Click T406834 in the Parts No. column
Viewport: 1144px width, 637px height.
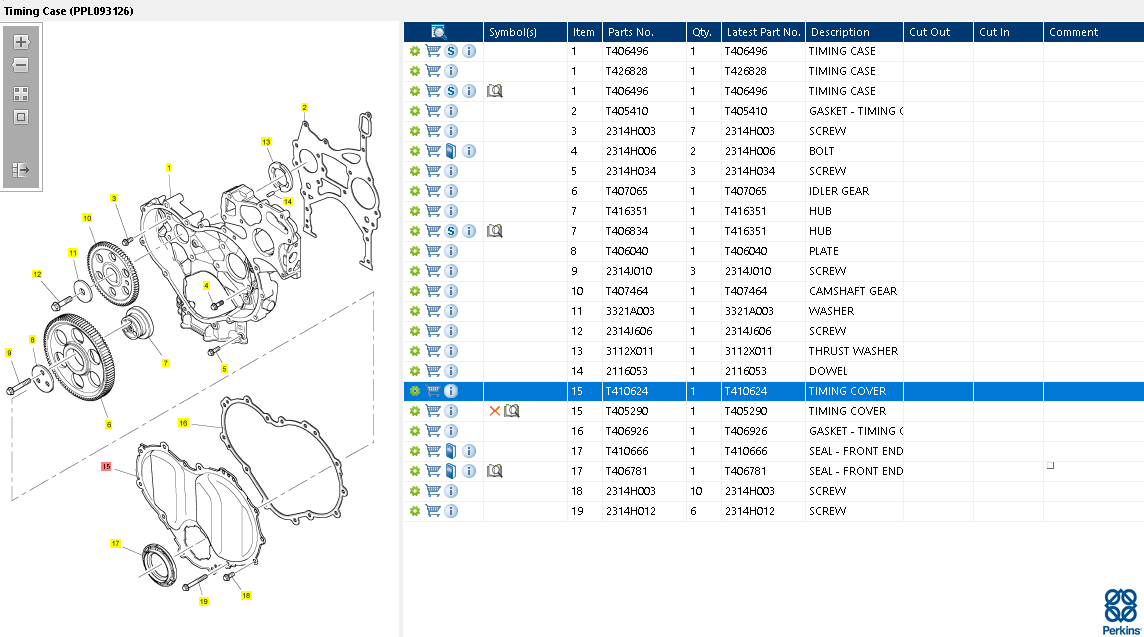(627, 231)
